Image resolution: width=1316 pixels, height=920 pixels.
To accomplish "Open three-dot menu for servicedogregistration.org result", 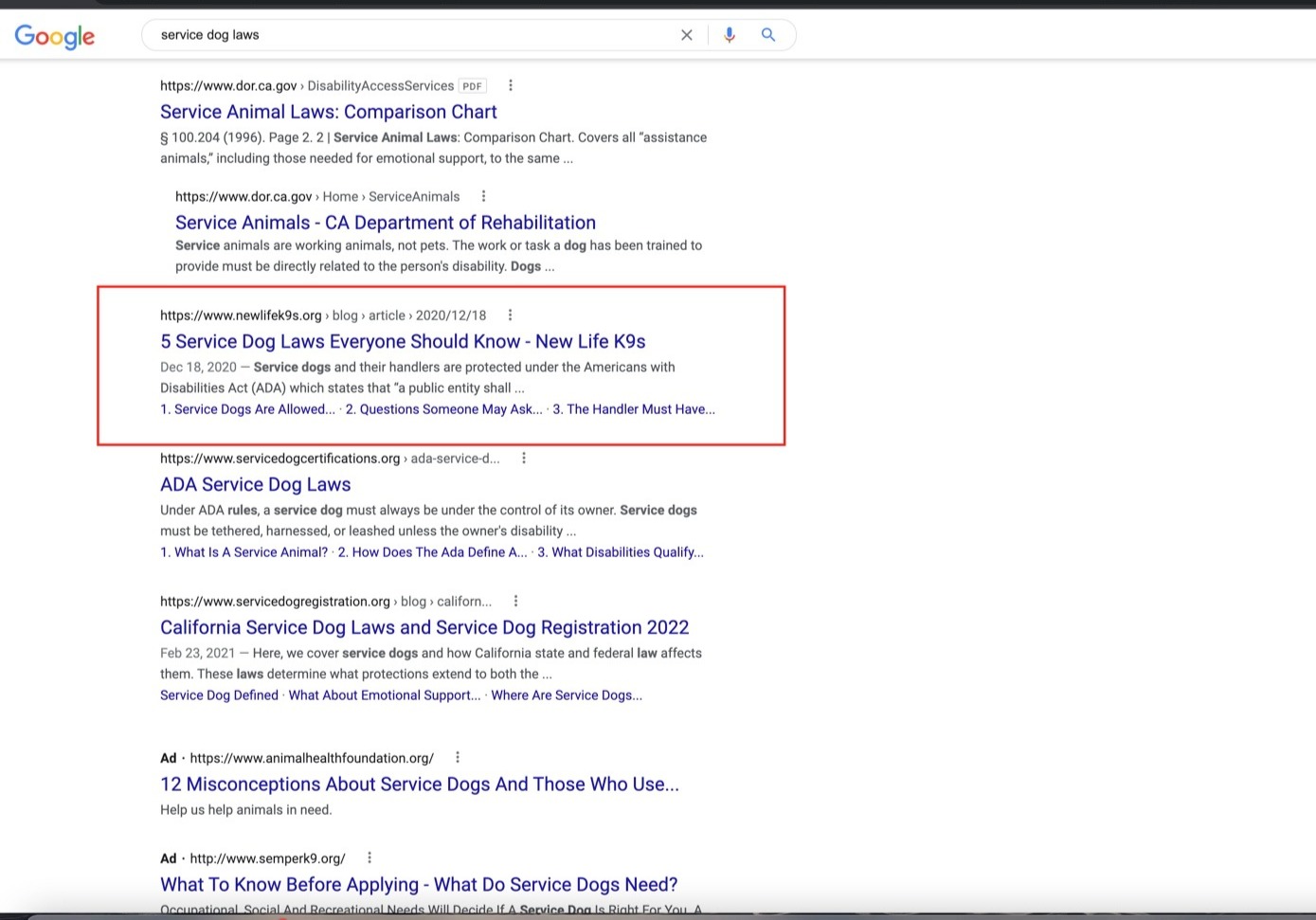I will (x=515, y=601).
